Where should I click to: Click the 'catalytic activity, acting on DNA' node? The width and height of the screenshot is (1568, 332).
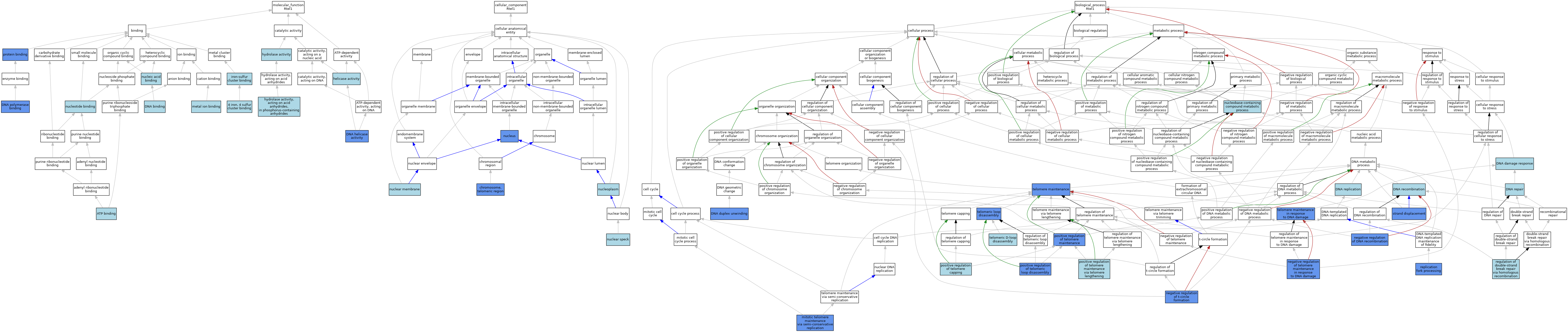312,79
